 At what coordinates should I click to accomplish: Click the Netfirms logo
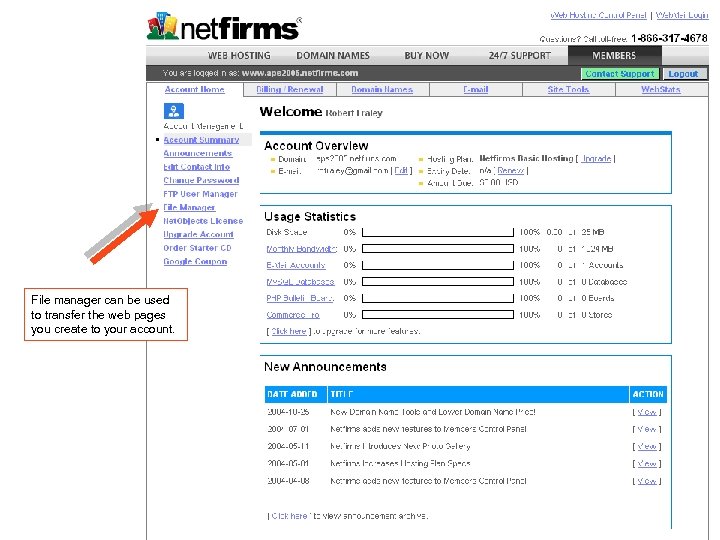tap(224, 27)
